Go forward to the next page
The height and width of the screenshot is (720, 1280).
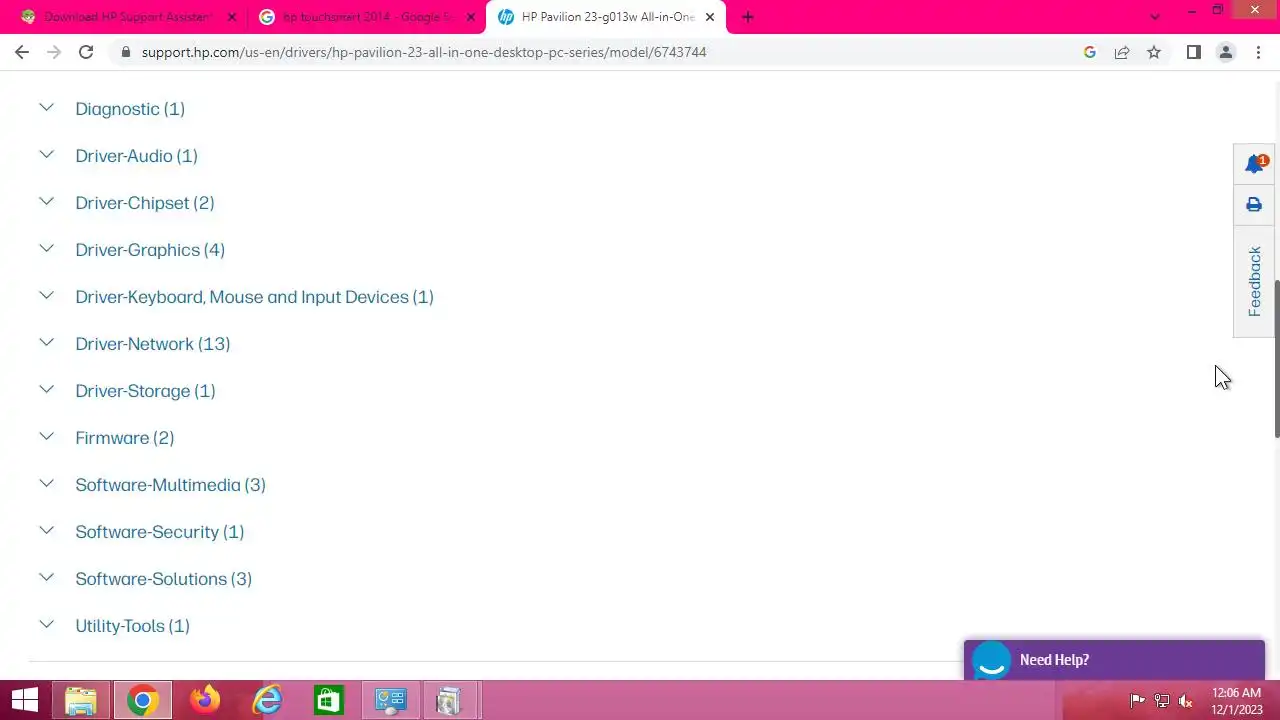[x=54, y=52]
